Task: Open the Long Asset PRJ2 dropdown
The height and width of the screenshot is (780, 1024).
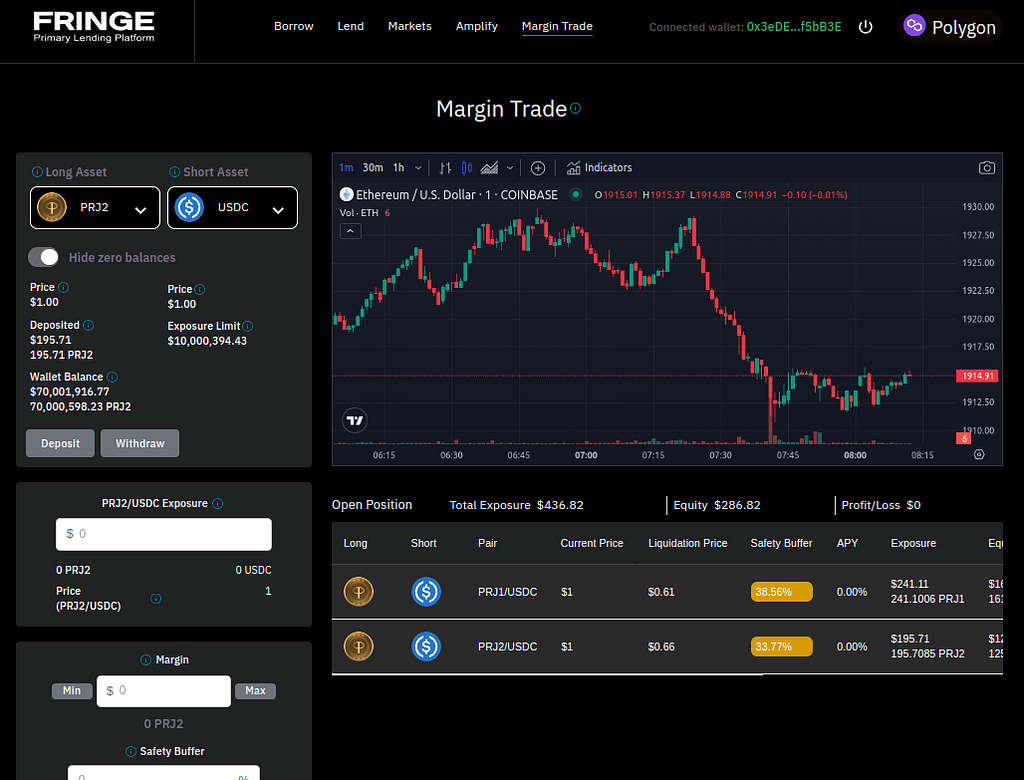Action: (95, 208)
